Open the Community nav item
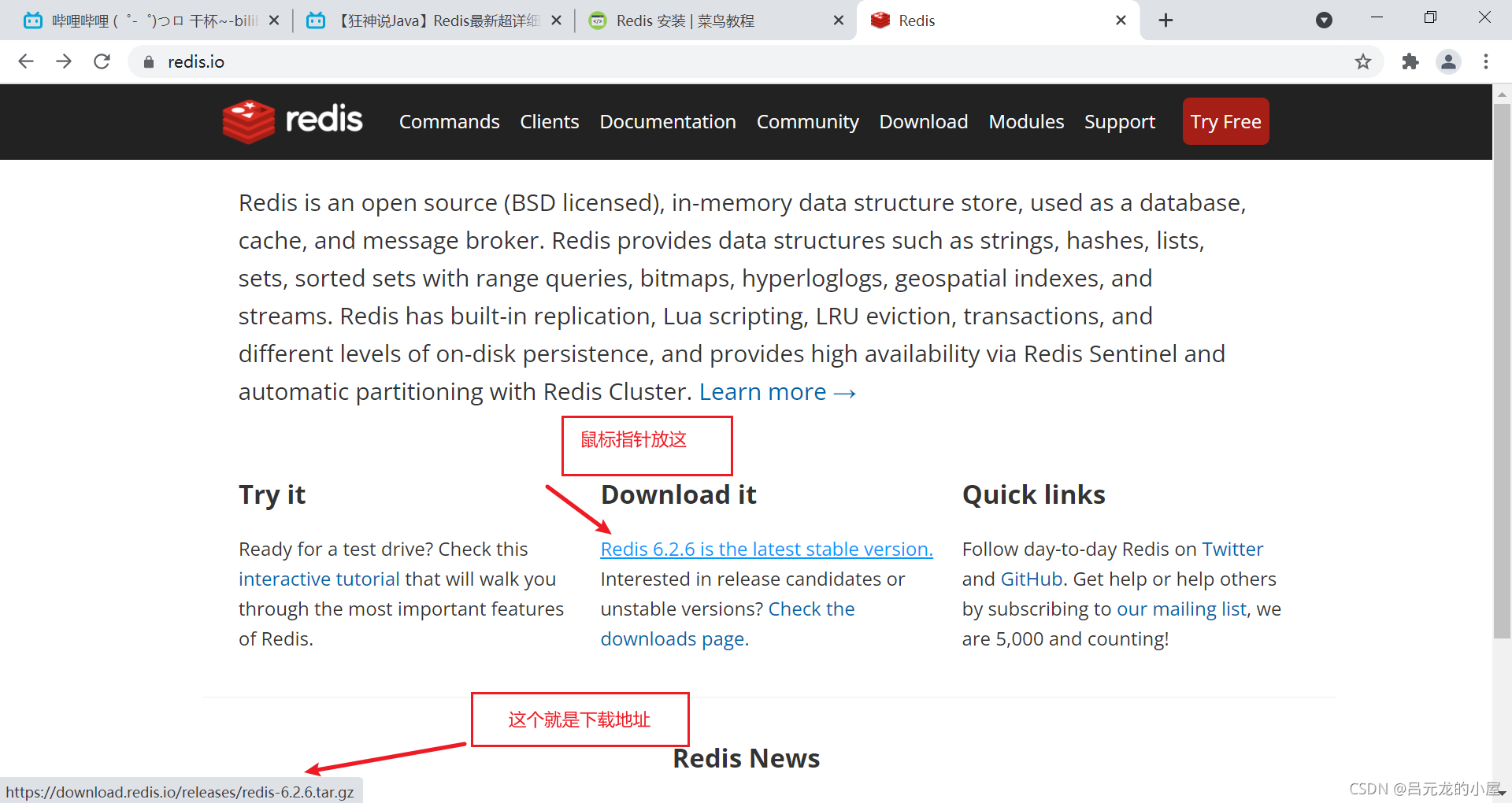Screen dimensions: 1512x803 [x=808, y=122]
